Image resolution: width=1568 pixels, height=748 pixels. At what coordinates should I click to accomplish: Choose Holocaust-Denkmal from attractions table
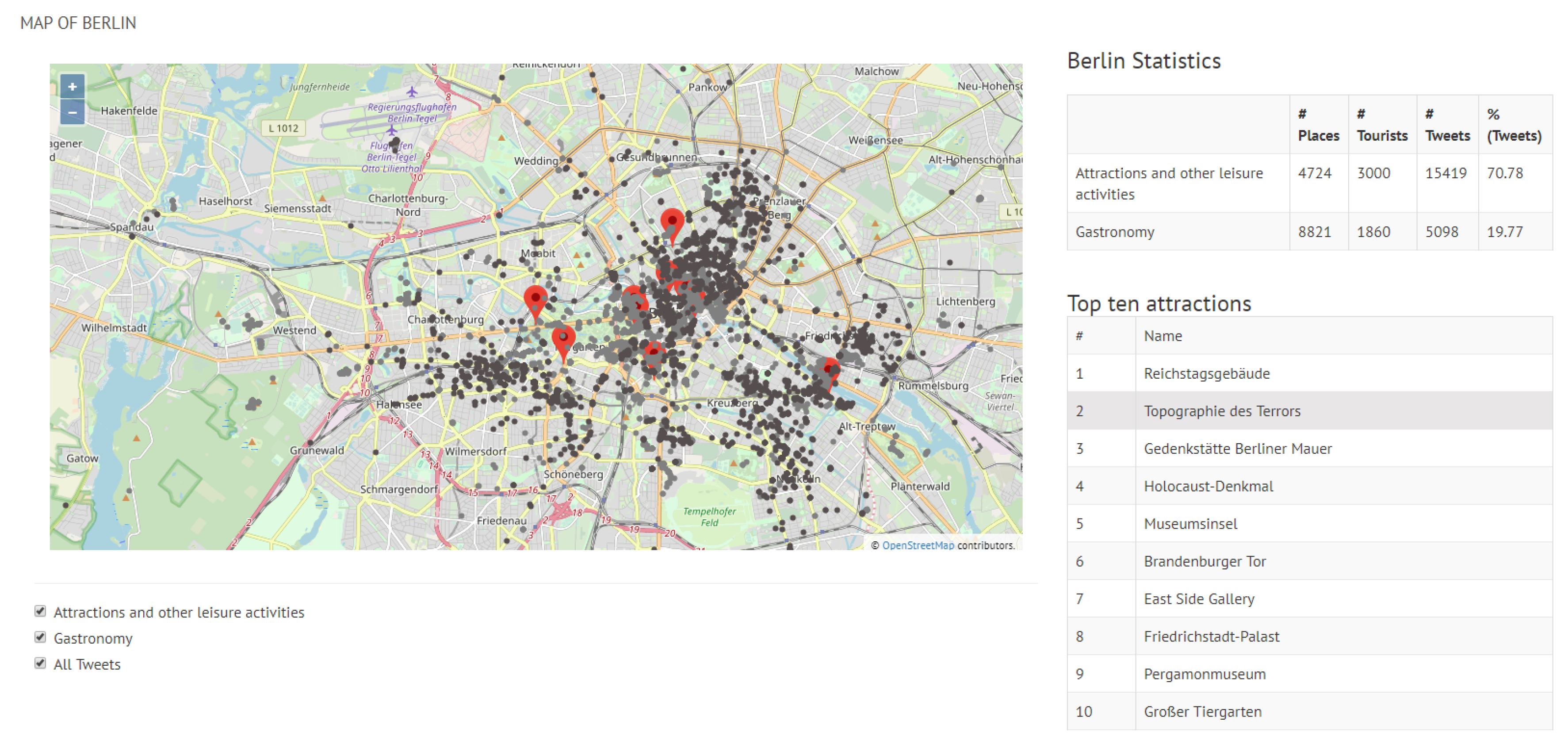pos(1208,487)
